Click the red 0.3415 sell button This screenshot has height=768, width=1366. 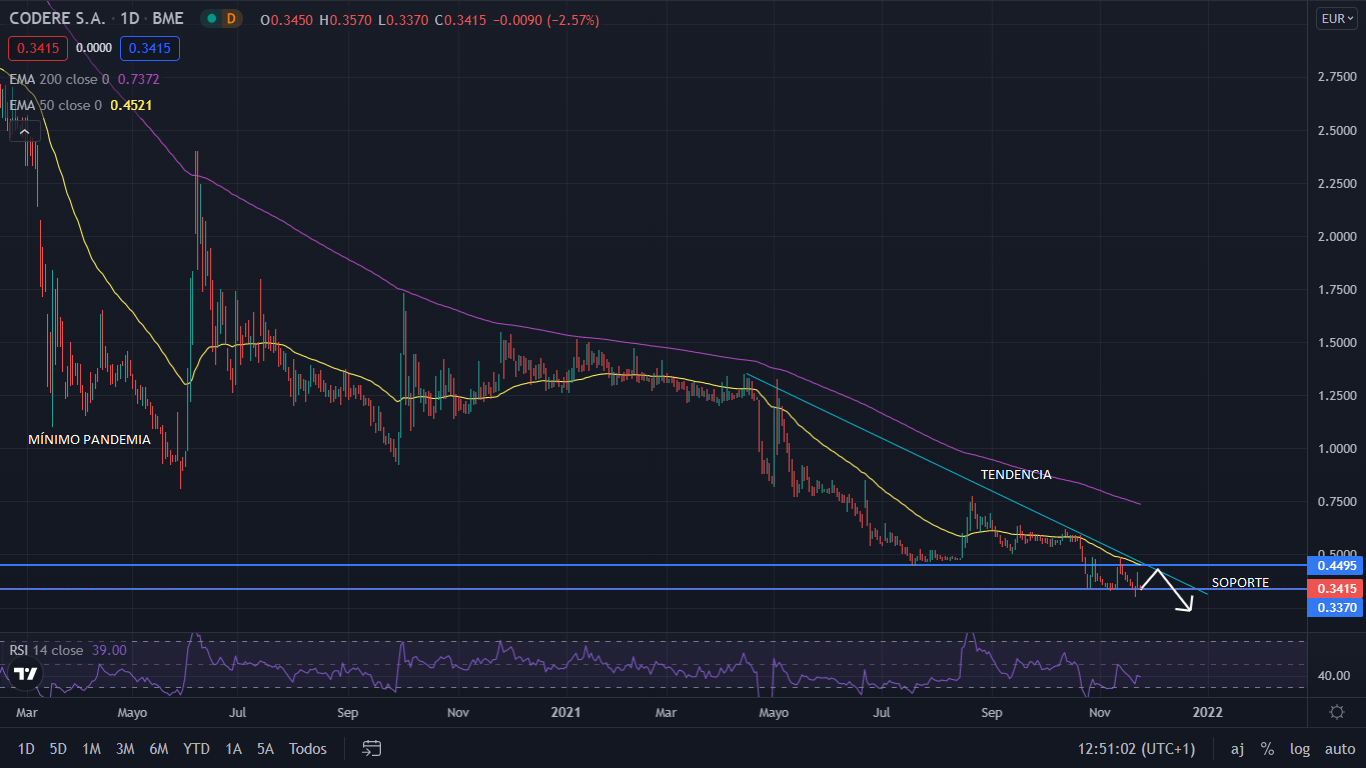[35, 47]
